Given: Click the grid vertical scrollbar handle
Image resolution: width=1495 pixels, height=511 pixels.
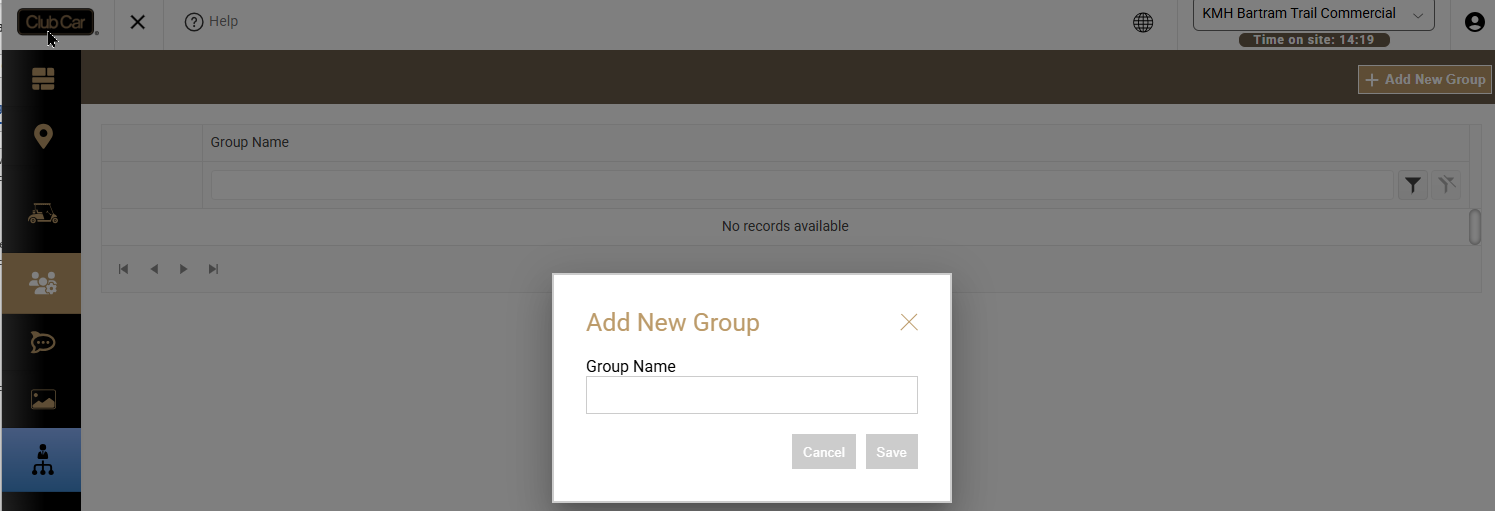Looking at the screenshot, I should 1475,227.
